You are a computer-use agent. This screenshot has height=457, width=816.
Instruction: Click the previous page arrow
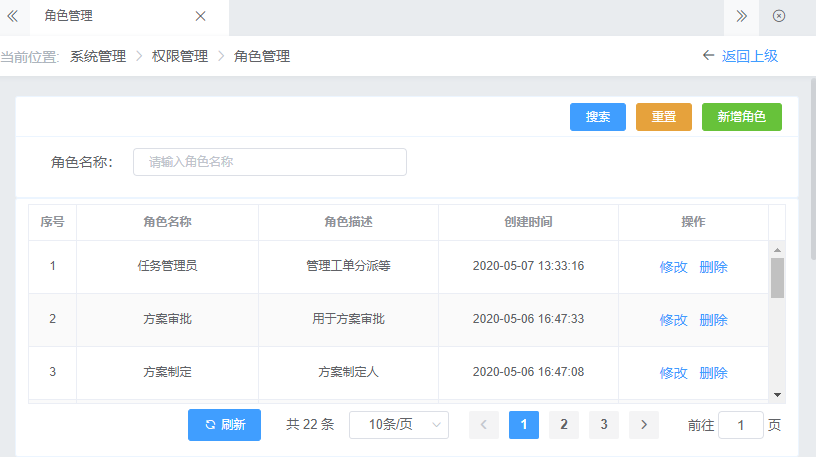(483, 425)
